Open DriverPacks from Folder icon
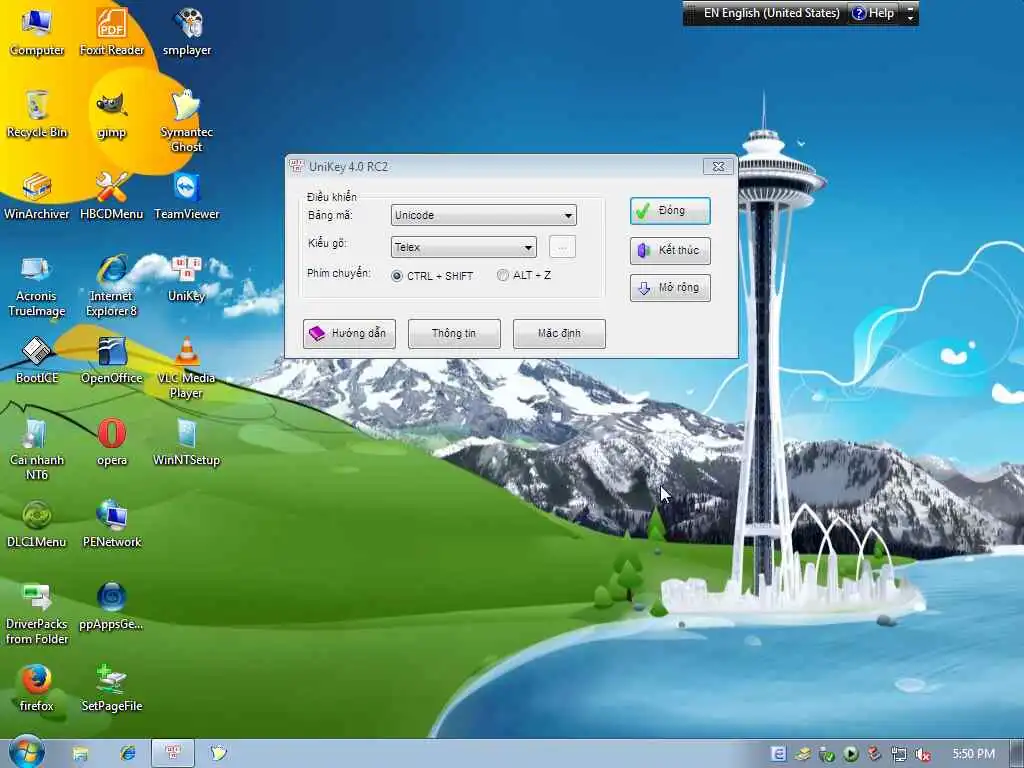 37,614
